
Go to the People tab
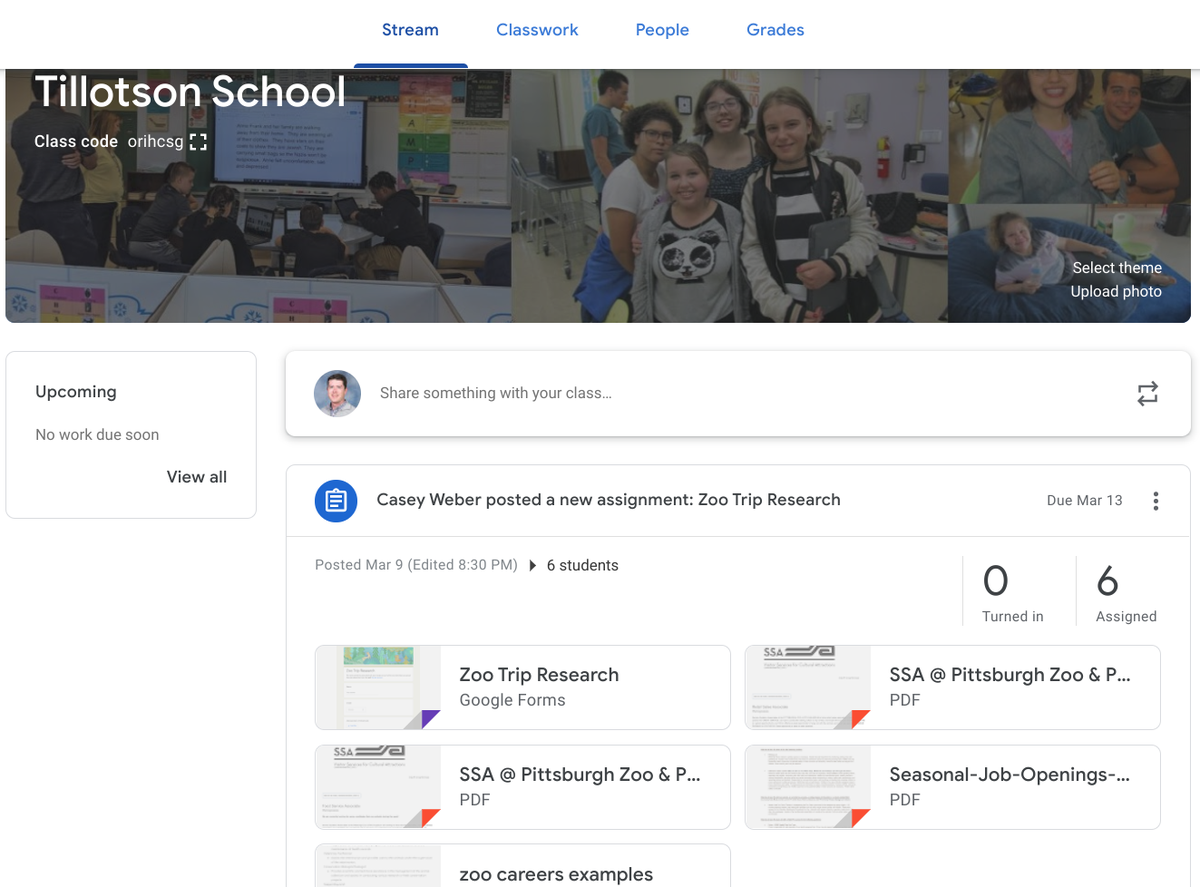(x=662, y=30)
